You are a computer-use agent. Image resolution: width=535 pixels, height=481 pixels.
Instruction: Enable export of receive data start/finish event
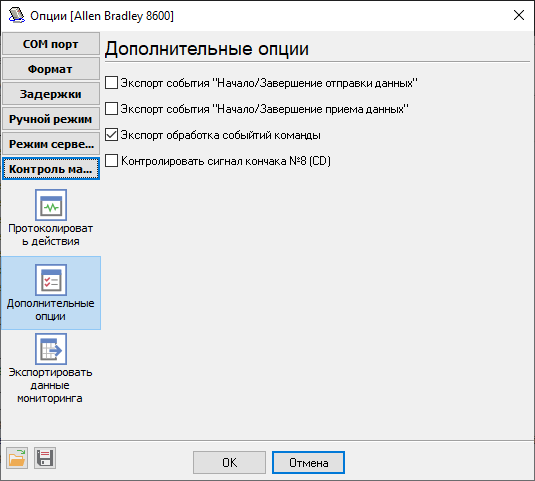pos(111,108)
